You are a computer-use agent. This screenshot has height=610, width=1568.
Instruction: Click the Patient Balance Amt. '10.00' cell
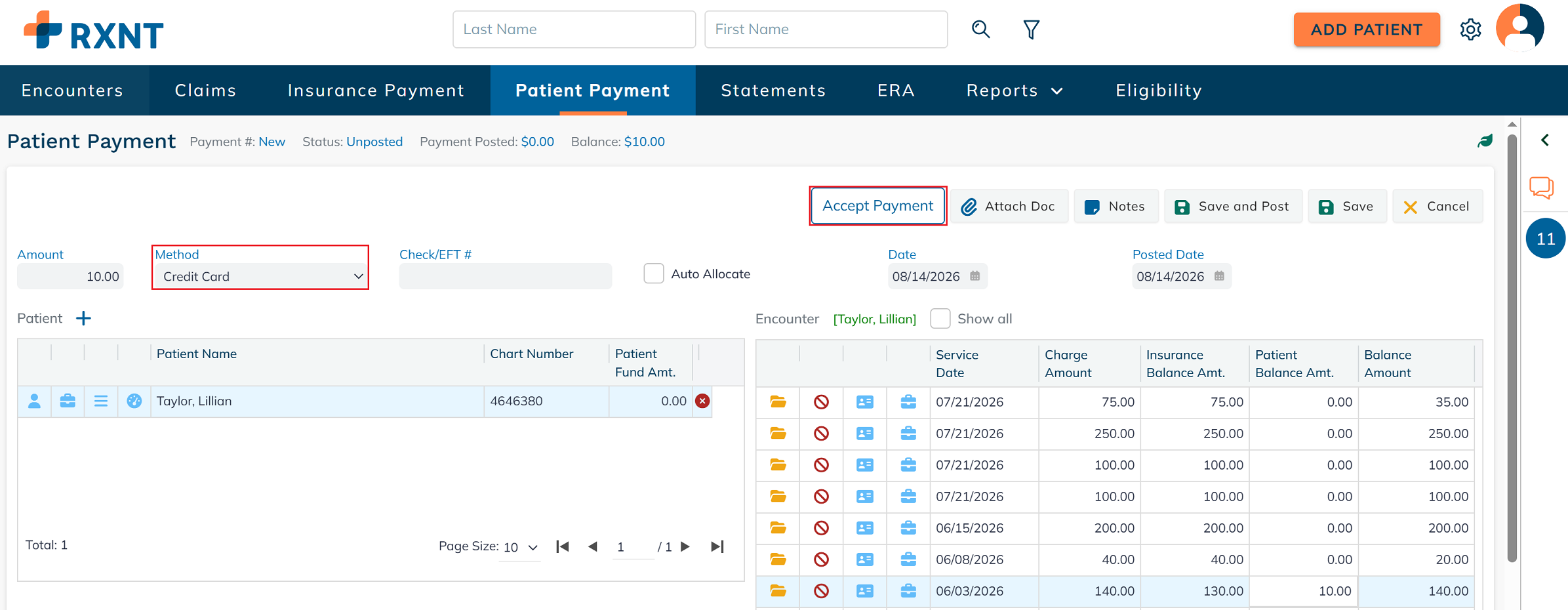[1303, 591]
